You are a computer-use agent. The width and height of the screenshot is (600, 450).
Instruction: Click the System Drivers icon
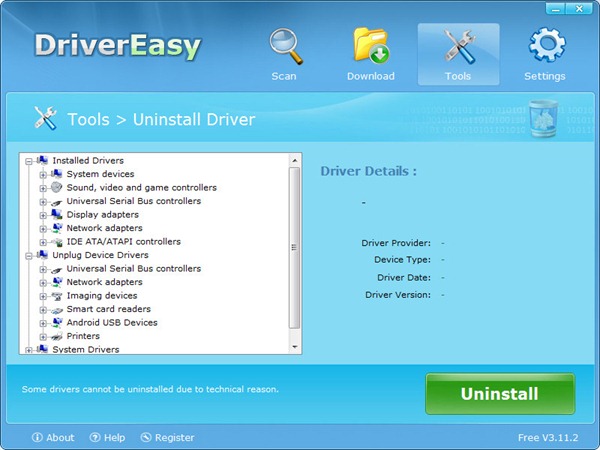pos(42,349)
